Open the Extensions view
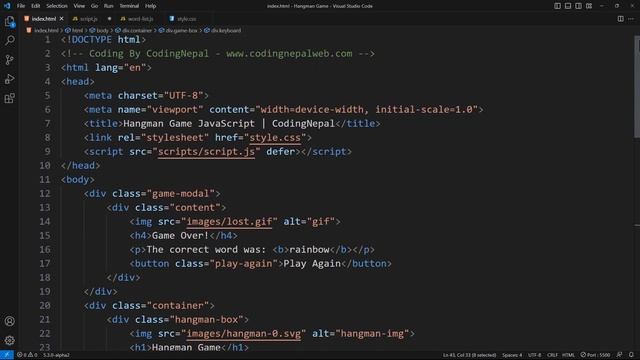The image size is (640, 360). (x=9, y=98)
